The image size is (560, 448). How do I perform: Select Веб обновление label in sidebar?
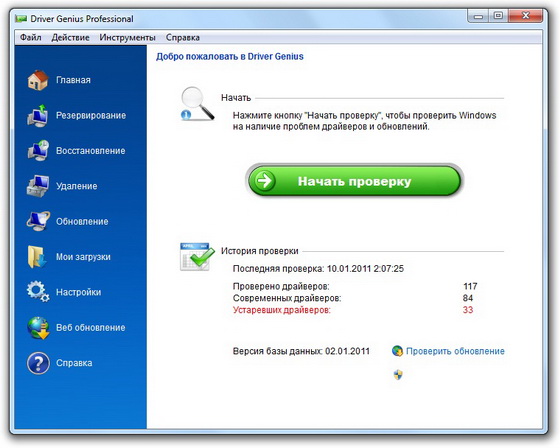pyautogui.click(x=91, y=328)
